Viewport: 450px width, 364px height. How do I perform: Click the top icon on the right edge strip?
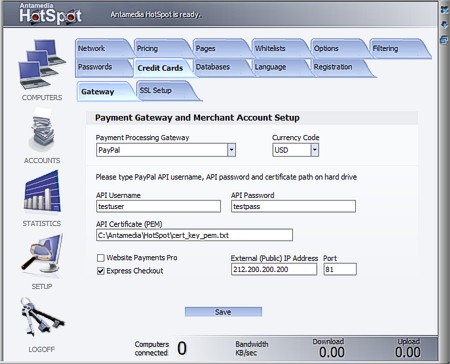[444, 10]
